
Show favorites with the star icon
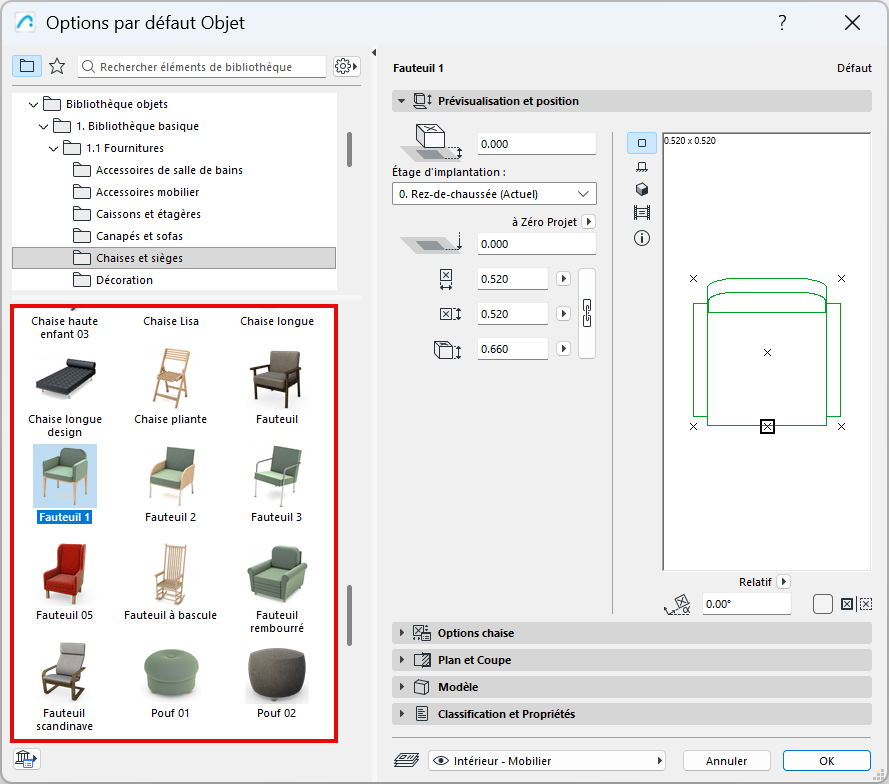click(x=57, y=66)
